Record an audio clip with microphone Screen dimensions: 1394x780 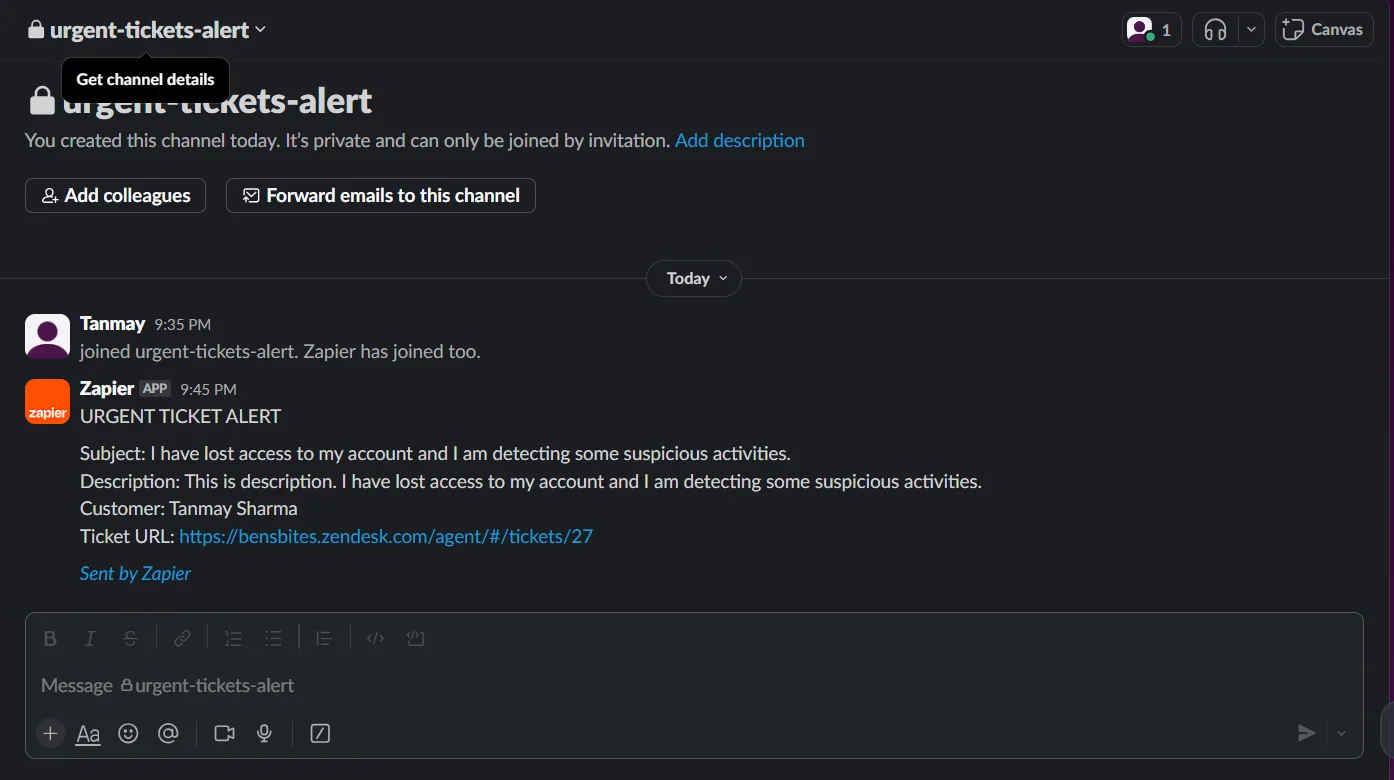tap(264, 734)
